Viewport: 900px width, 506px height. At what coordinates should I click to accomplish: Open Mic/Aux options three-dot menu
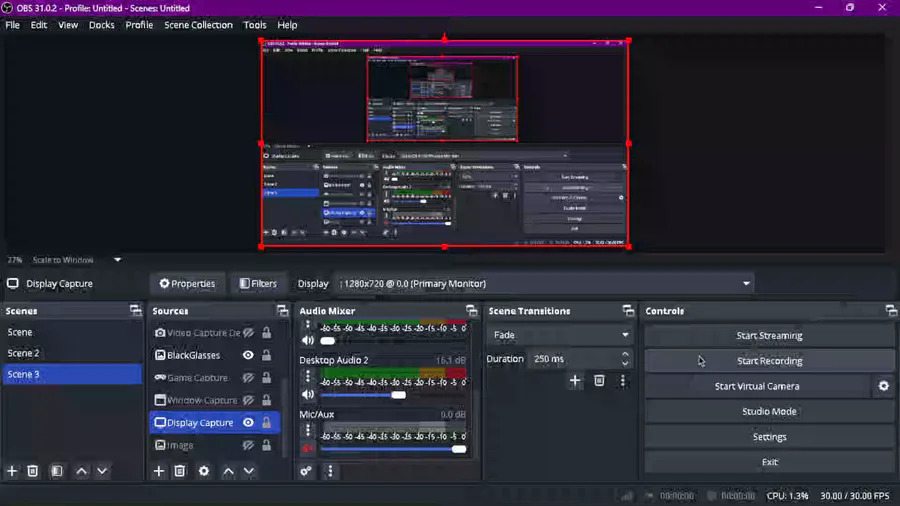(x=308, y=430)
